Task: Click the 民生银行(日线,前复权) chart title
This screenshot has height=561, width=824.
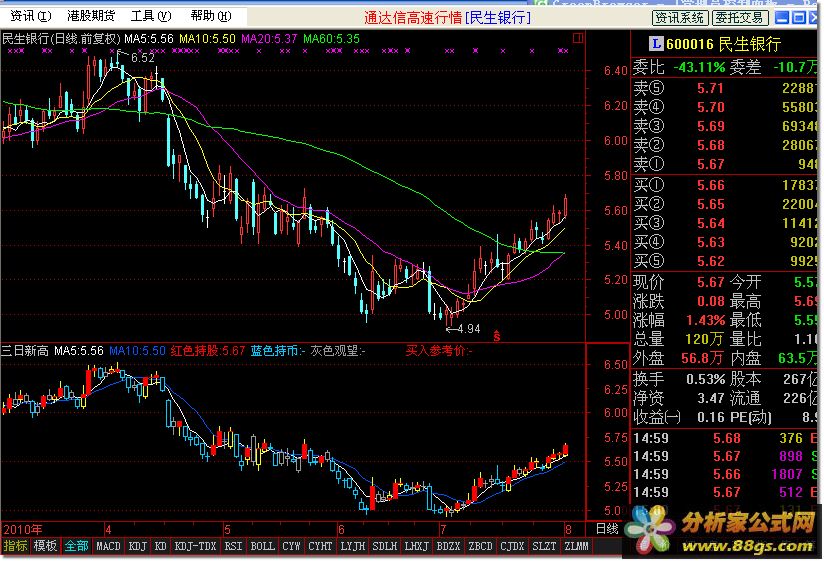Action: (x=61, y=39)
